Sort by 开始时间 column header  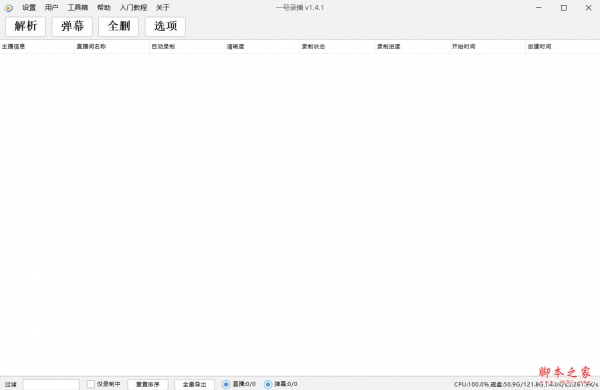(x=488, y=47)
